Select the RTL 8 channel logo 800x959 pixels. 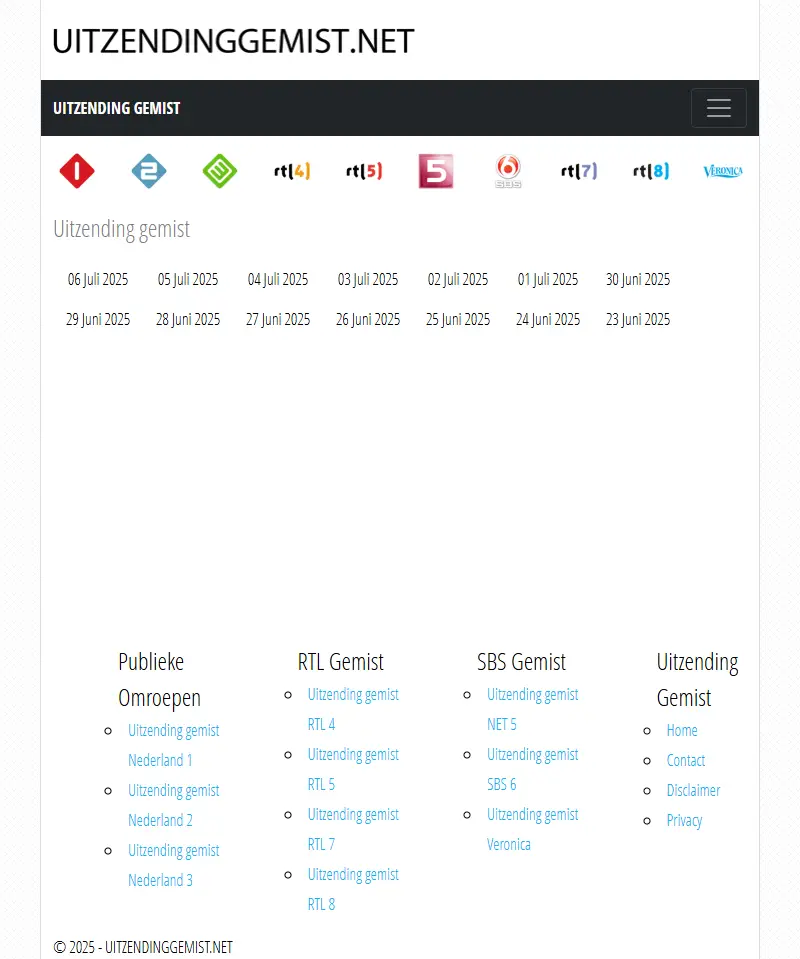point(651,171)
